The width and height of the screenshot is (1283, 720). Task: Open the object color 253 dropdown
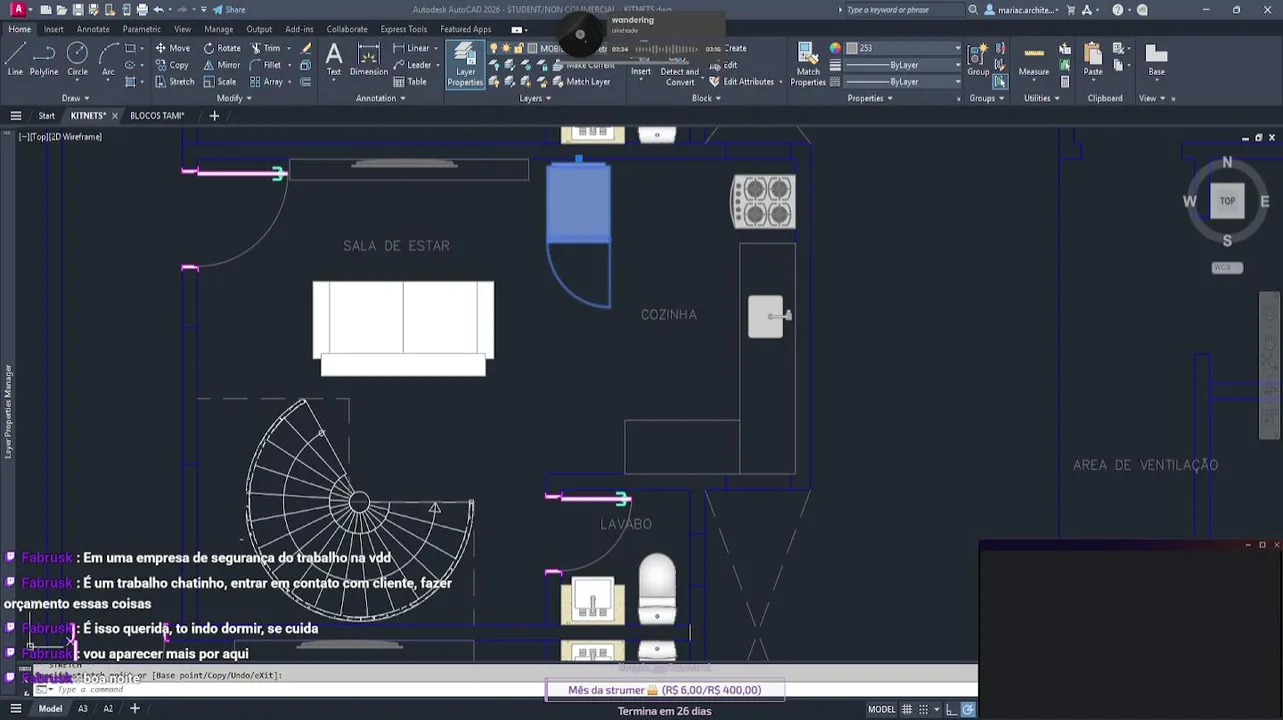(x=903, y=48)
